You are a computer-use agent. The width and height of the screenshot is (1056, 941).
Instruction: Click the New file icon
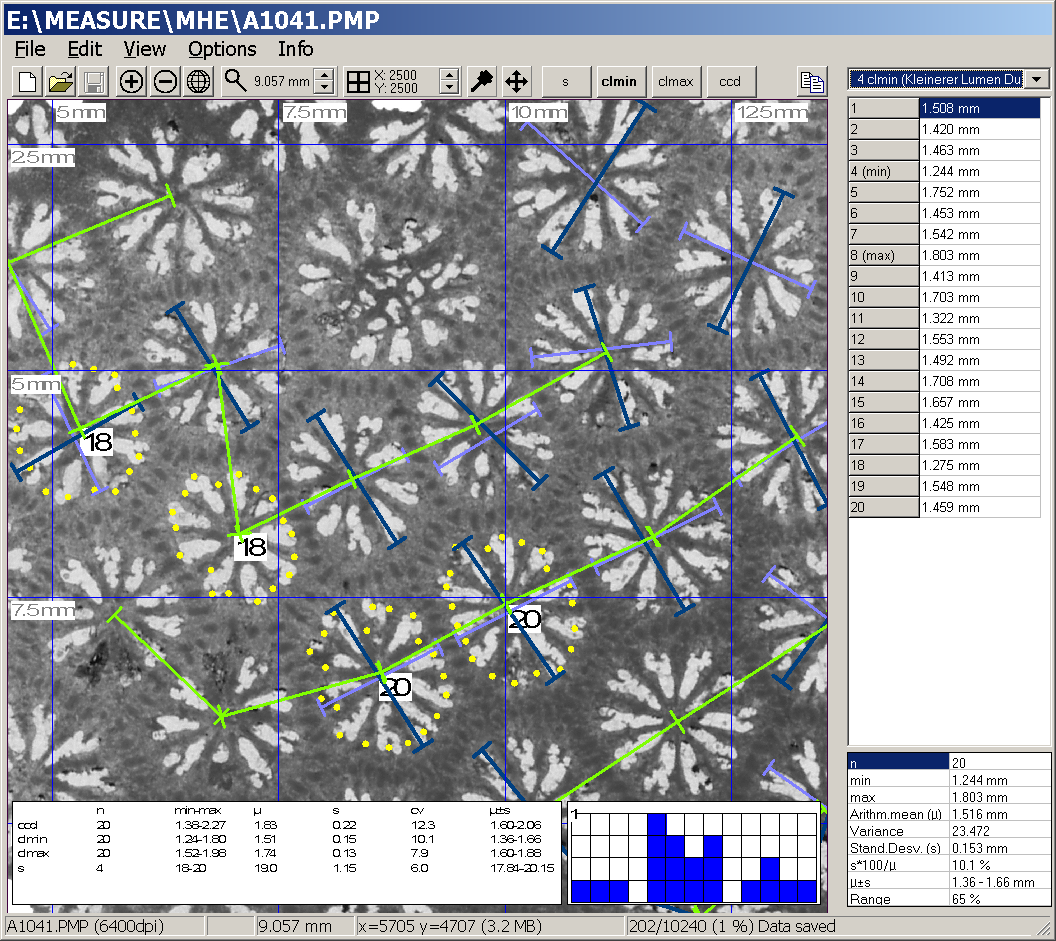click(x=28, y=82)
